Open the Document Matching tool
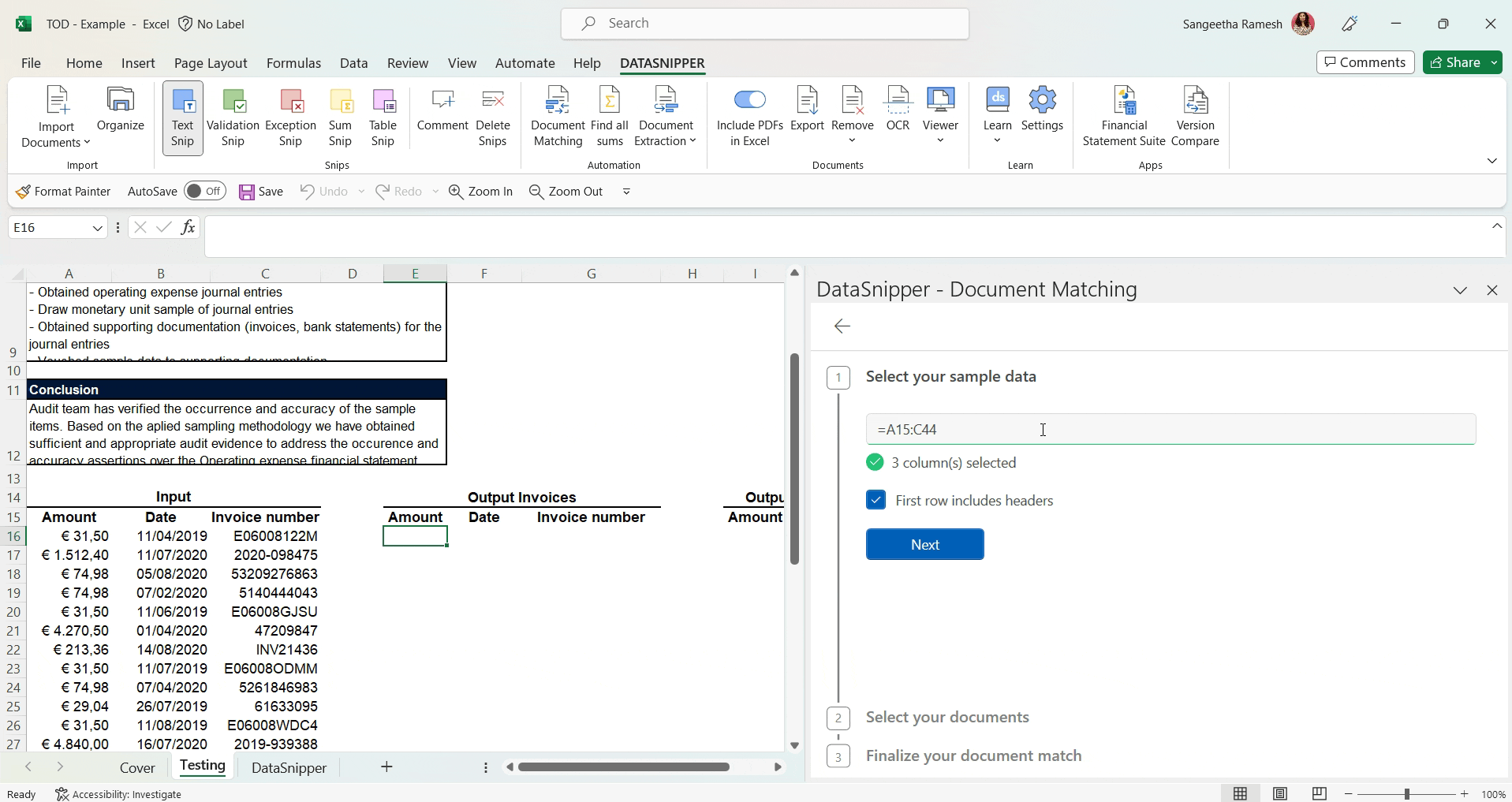 [558, 117]
